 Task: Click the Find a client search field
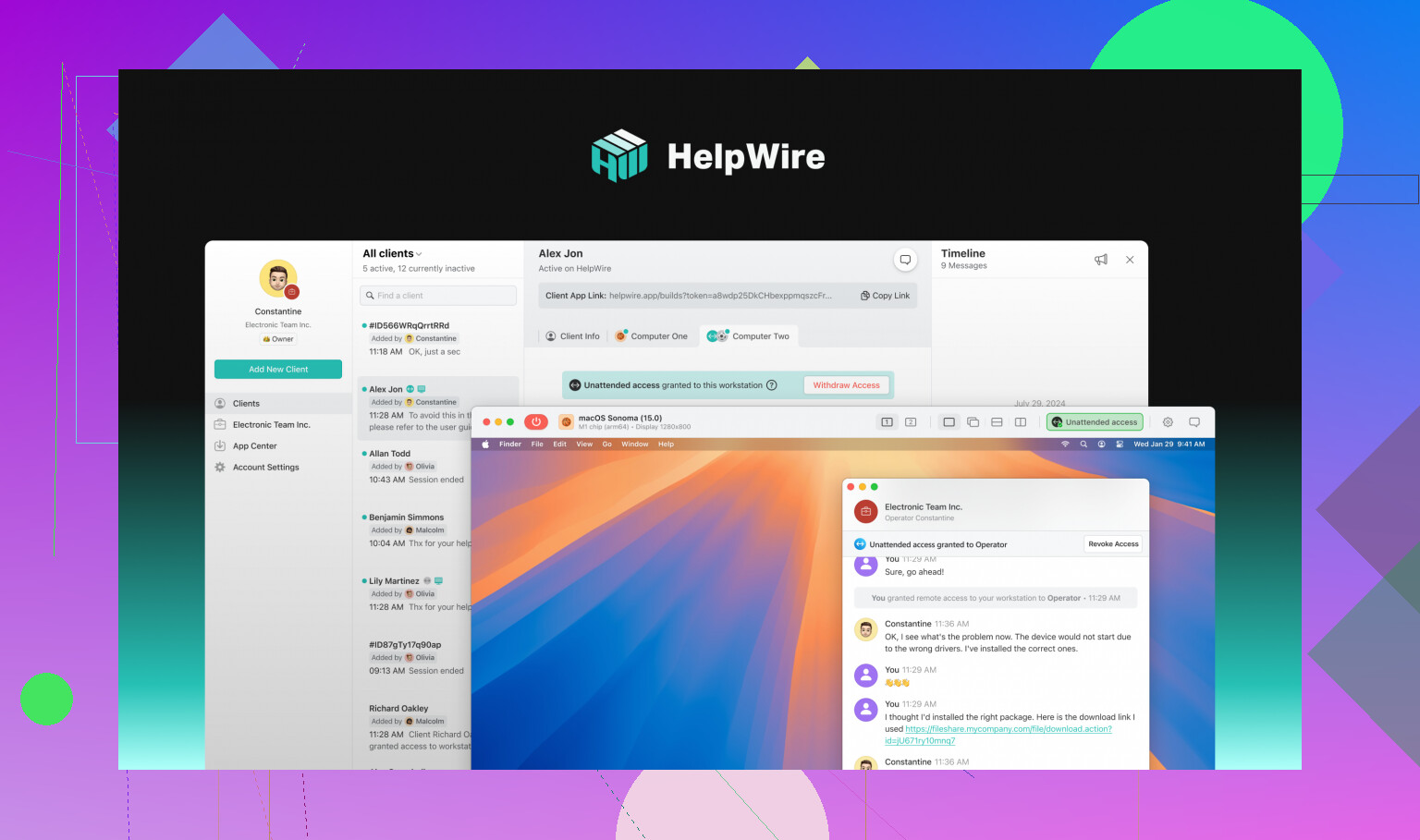pyautogui.click(x=438, y=296)
